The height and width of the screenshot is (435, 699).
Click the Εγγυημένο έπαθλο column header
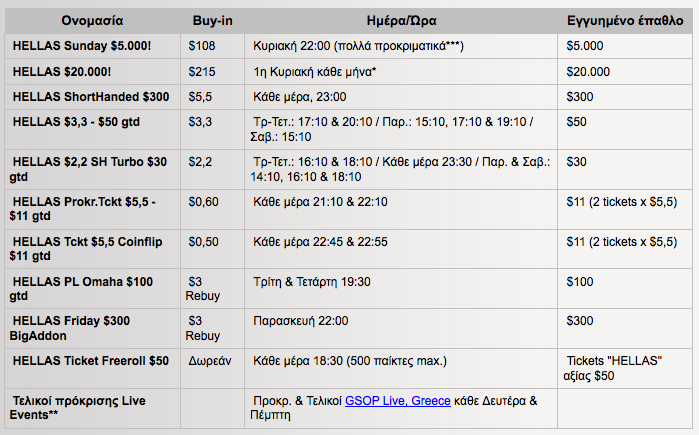(x=625, y=21)
